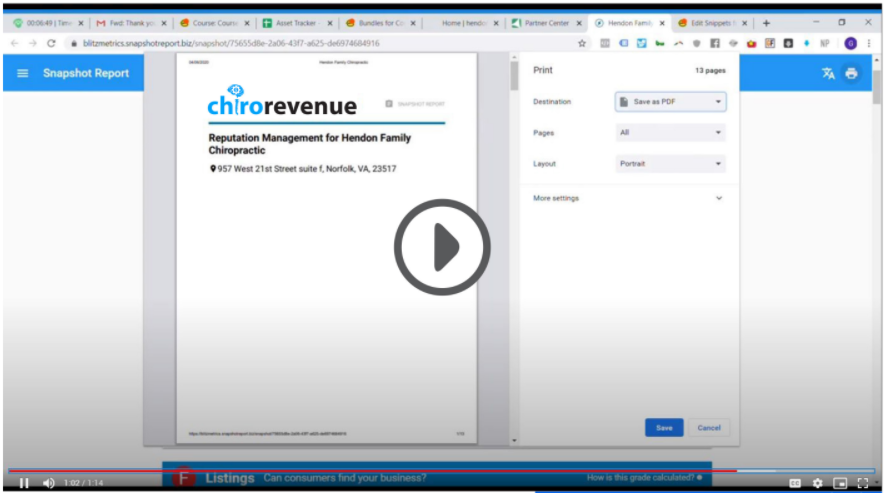The width and height of the screenshot is (886, 493).
Task: Open the Pages All dropdown
Action: [670, 132]
